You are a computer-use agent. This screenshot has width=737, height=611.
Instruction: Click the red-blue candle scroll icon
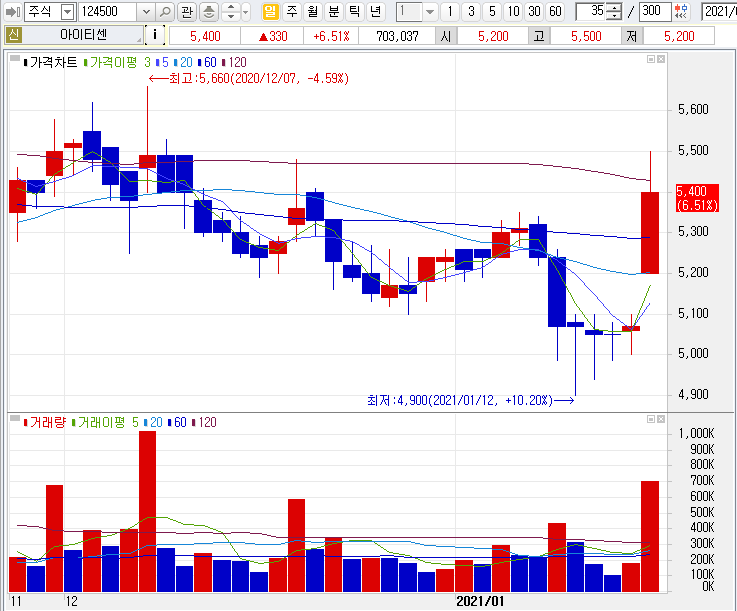[680, 11]
